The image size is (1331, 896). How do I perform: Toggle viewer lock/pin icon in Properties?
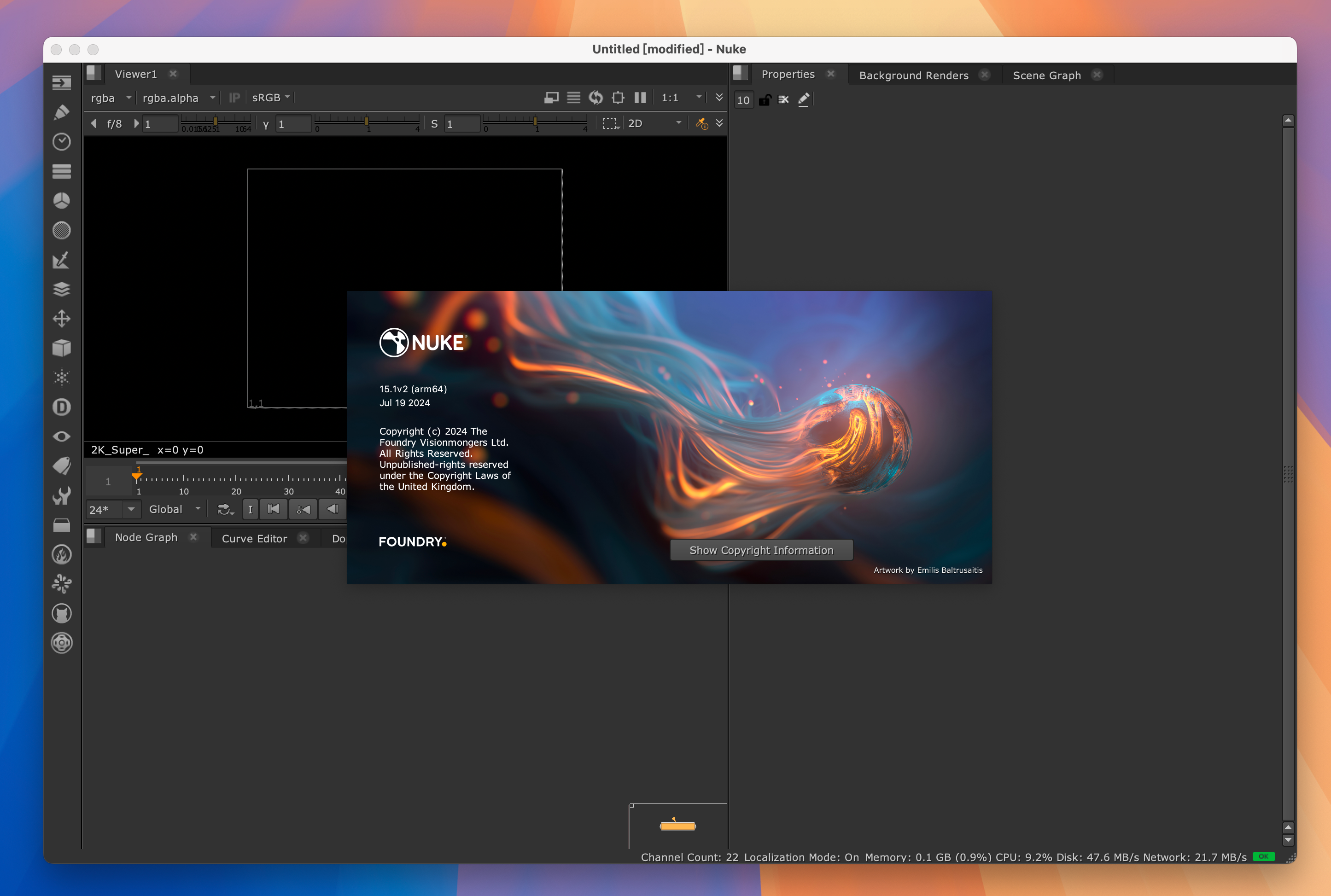[x=765, y=99]
